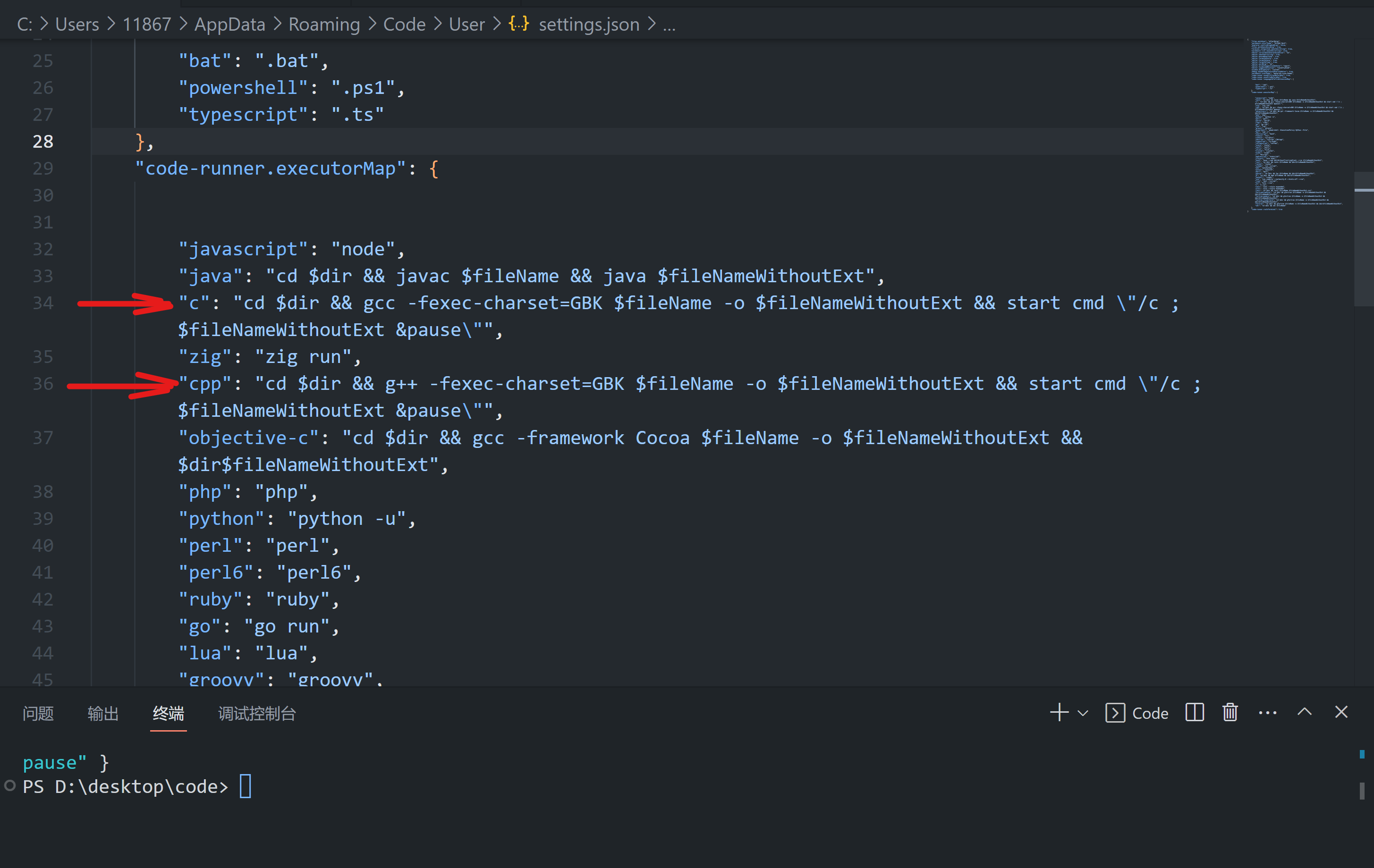This screenshot has width=1374, height=868.
Task: Click the "ruby" key on line 42
Action: tap(210, 599)
